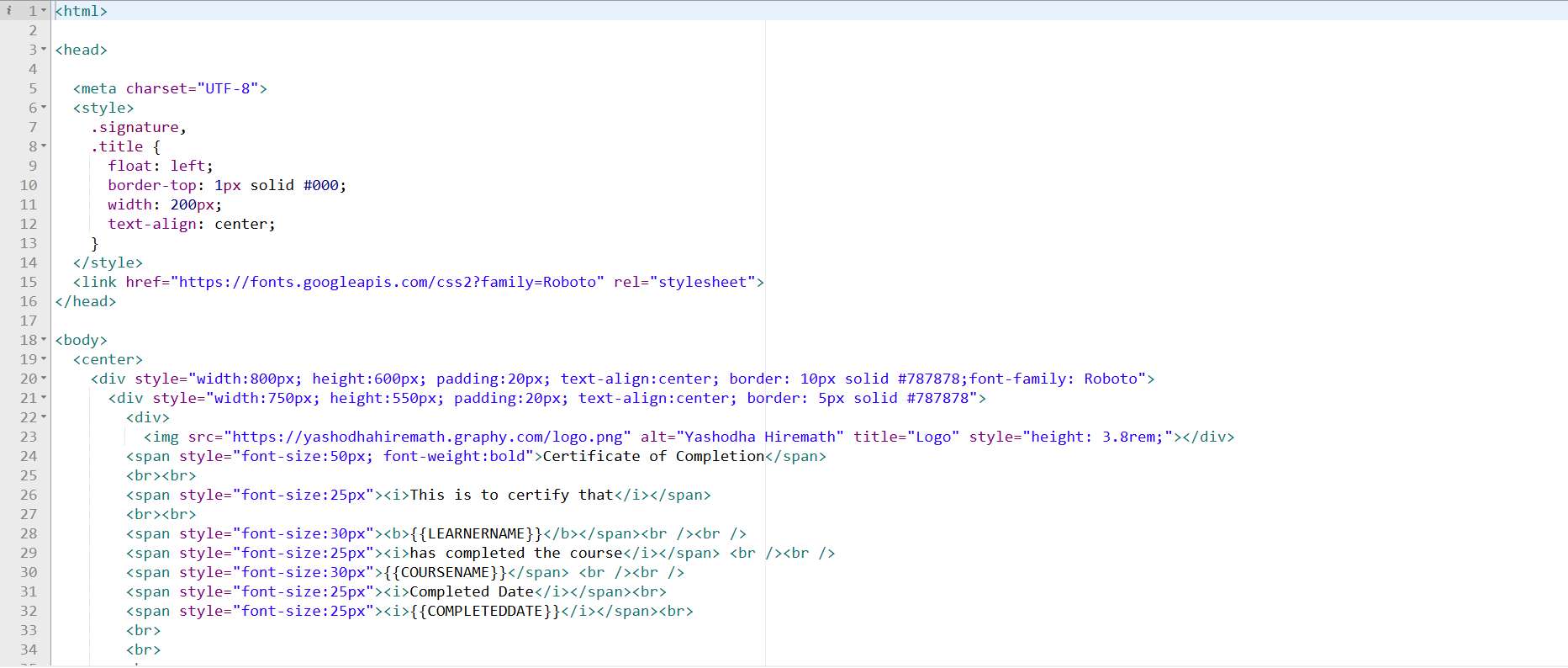The width and height of the screenshot is (1568, 668).
Task: Click the {{COMPLETEDDATE}} placeholder
Action: (x=485, y=611)
